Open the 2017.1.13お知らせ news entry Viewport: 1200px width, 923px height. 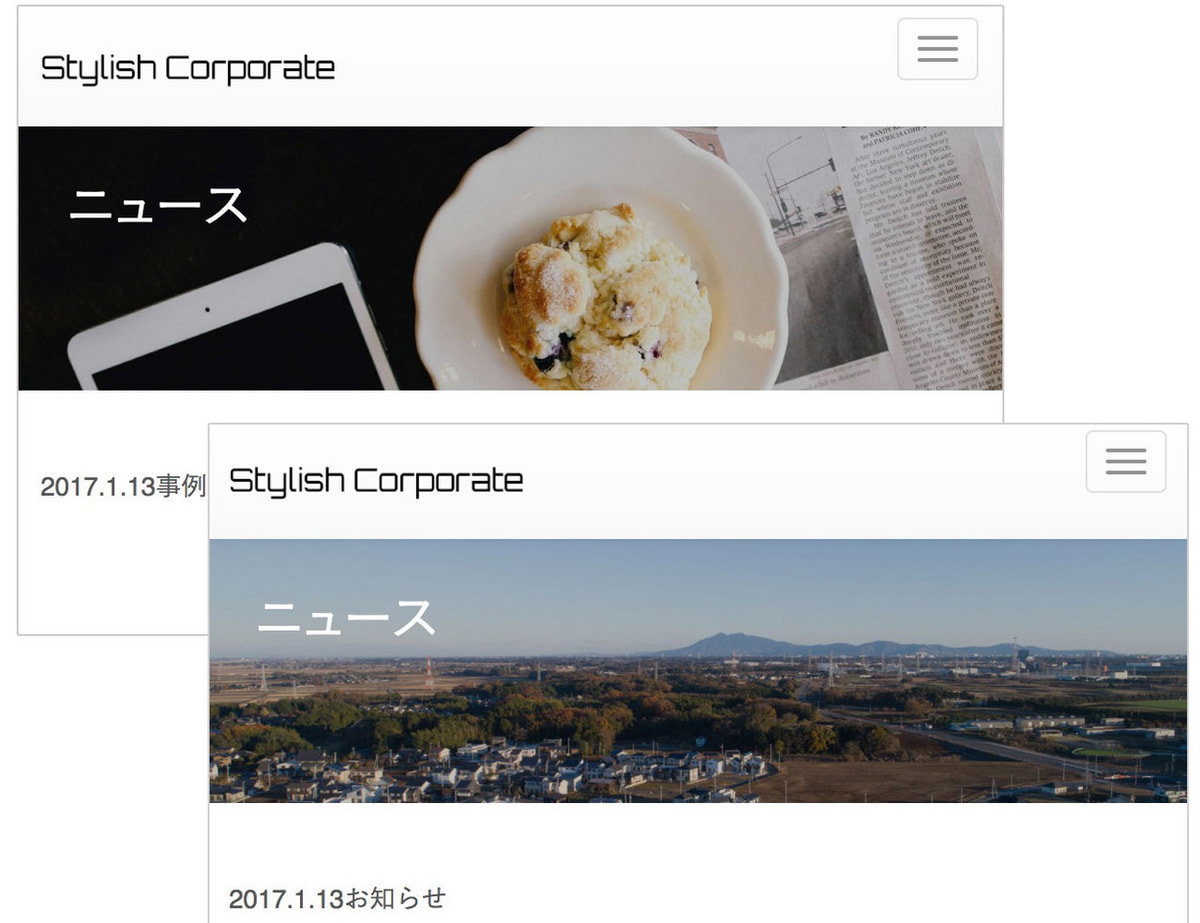337,898
